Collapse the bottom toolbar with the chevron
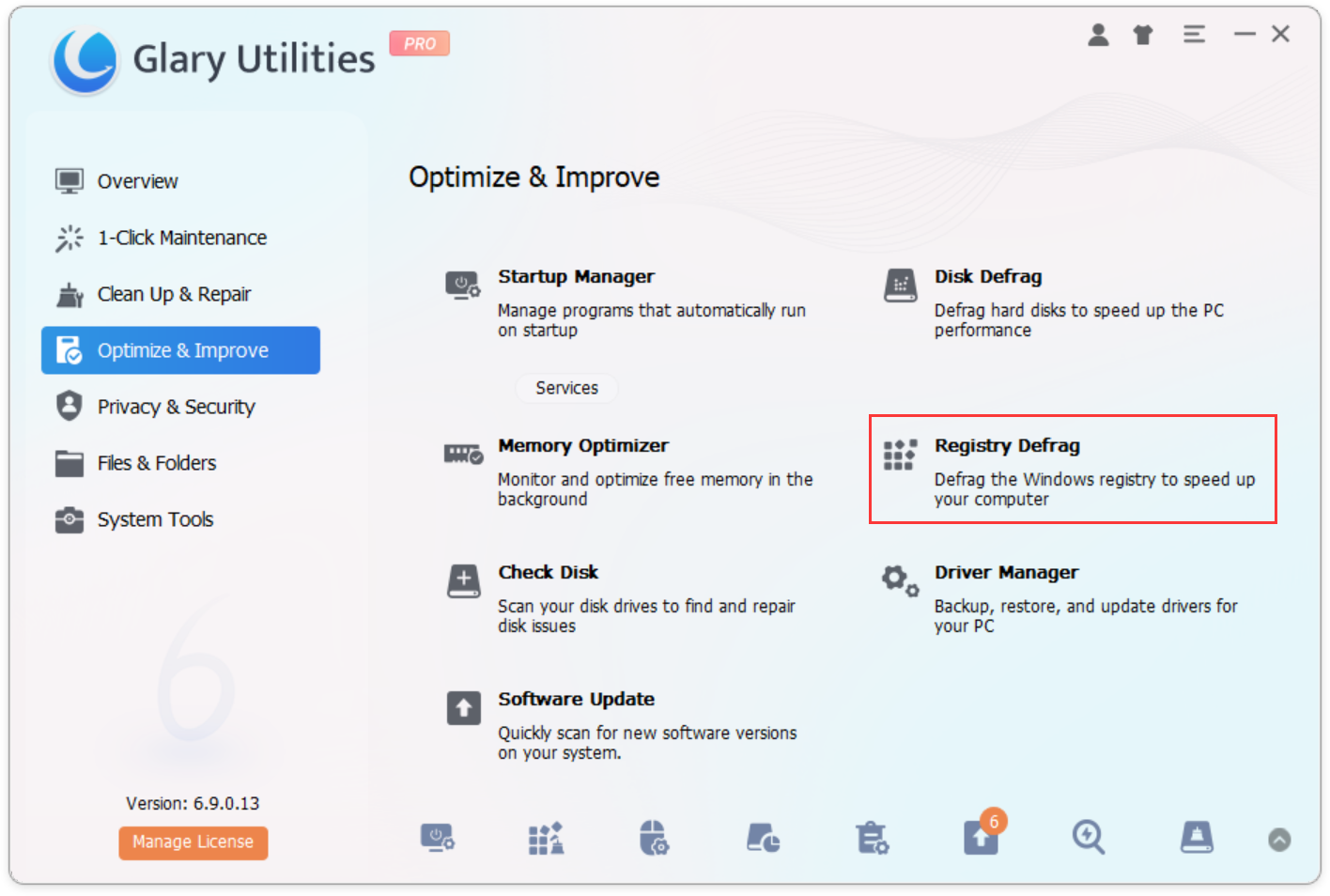1330x896 pixels. pos(1279,840)
